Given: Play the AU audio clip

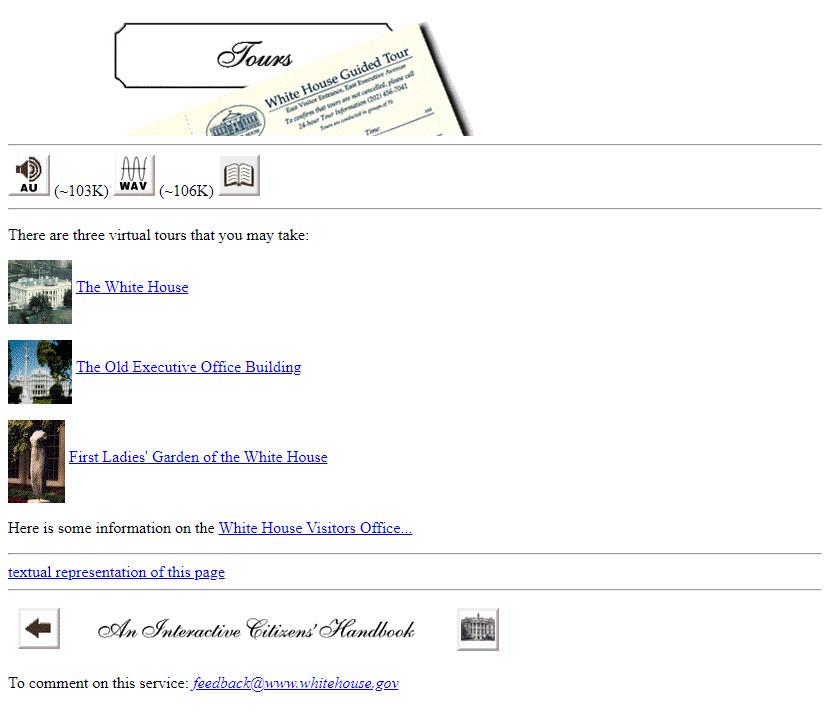Looking at the screenshot, I should point(29,176).
